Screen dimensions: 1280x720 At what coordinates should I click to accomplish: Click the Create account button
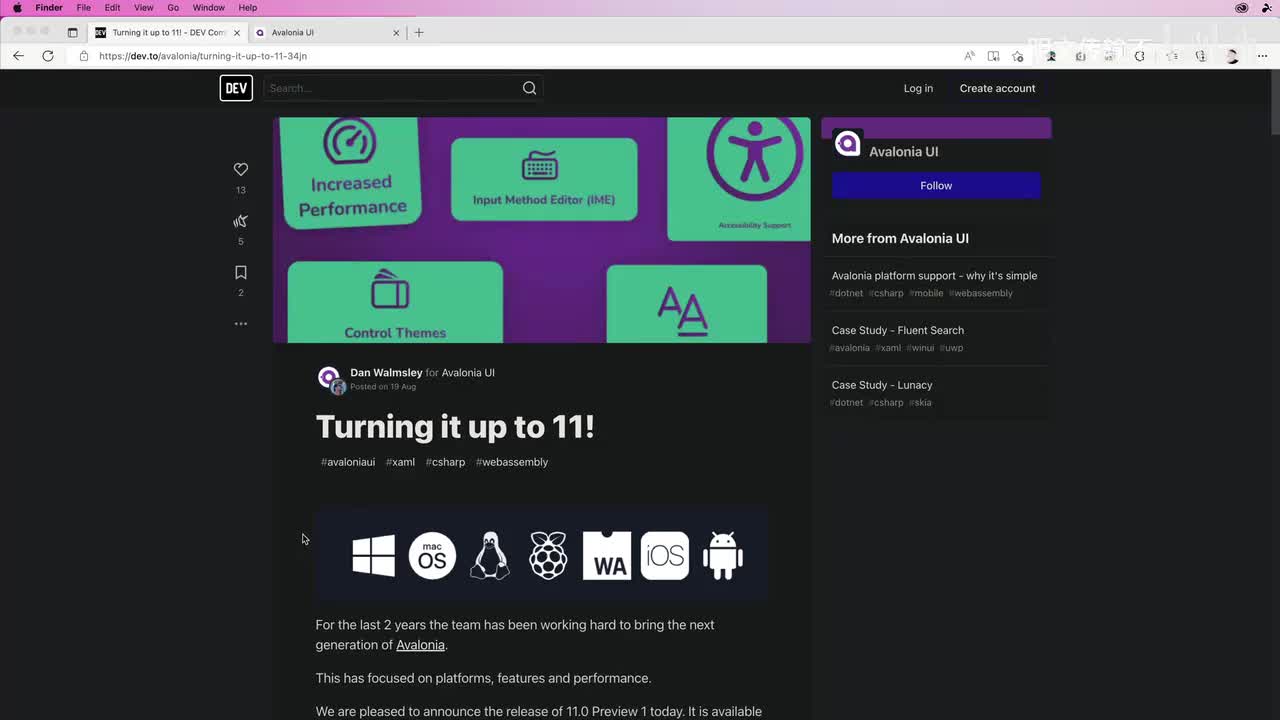[x=997, y=88]
